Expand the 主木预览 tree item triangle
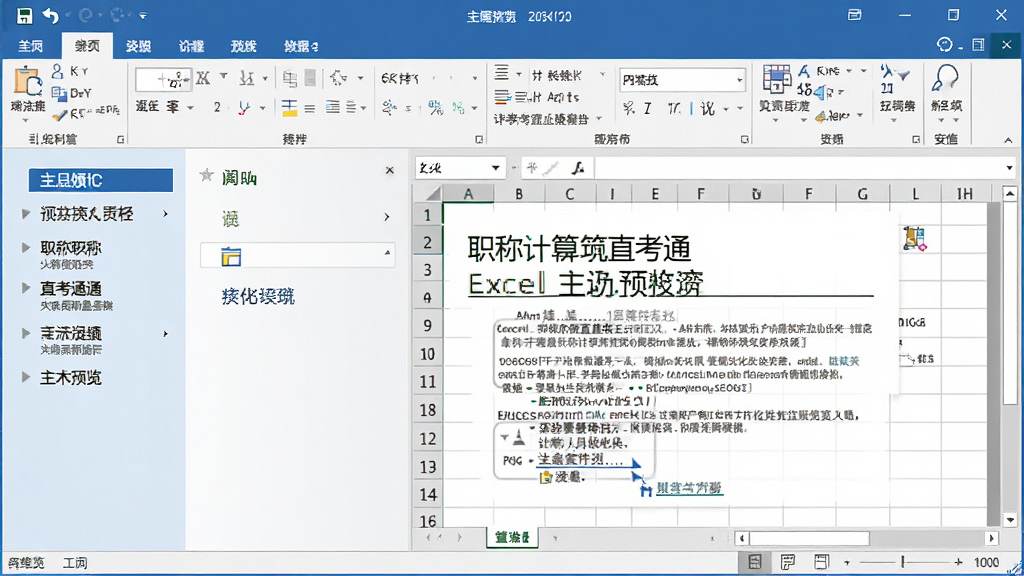The height and width of the screenshot is (576, 1024). (x=25, y=377)
